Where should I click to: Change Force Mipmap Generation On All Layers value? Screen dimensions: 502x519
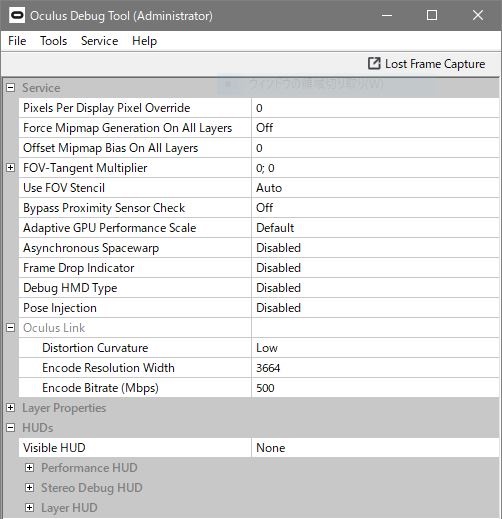pos(375,128)
